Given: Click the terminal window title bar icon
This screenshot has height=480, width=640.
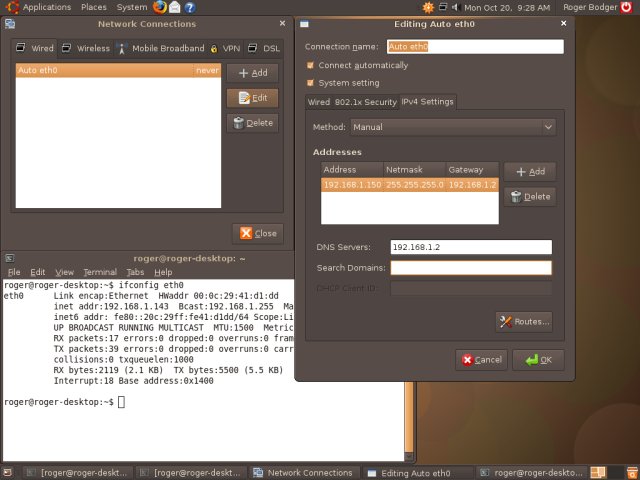Looking at the screenshot, I should [10, 258].
